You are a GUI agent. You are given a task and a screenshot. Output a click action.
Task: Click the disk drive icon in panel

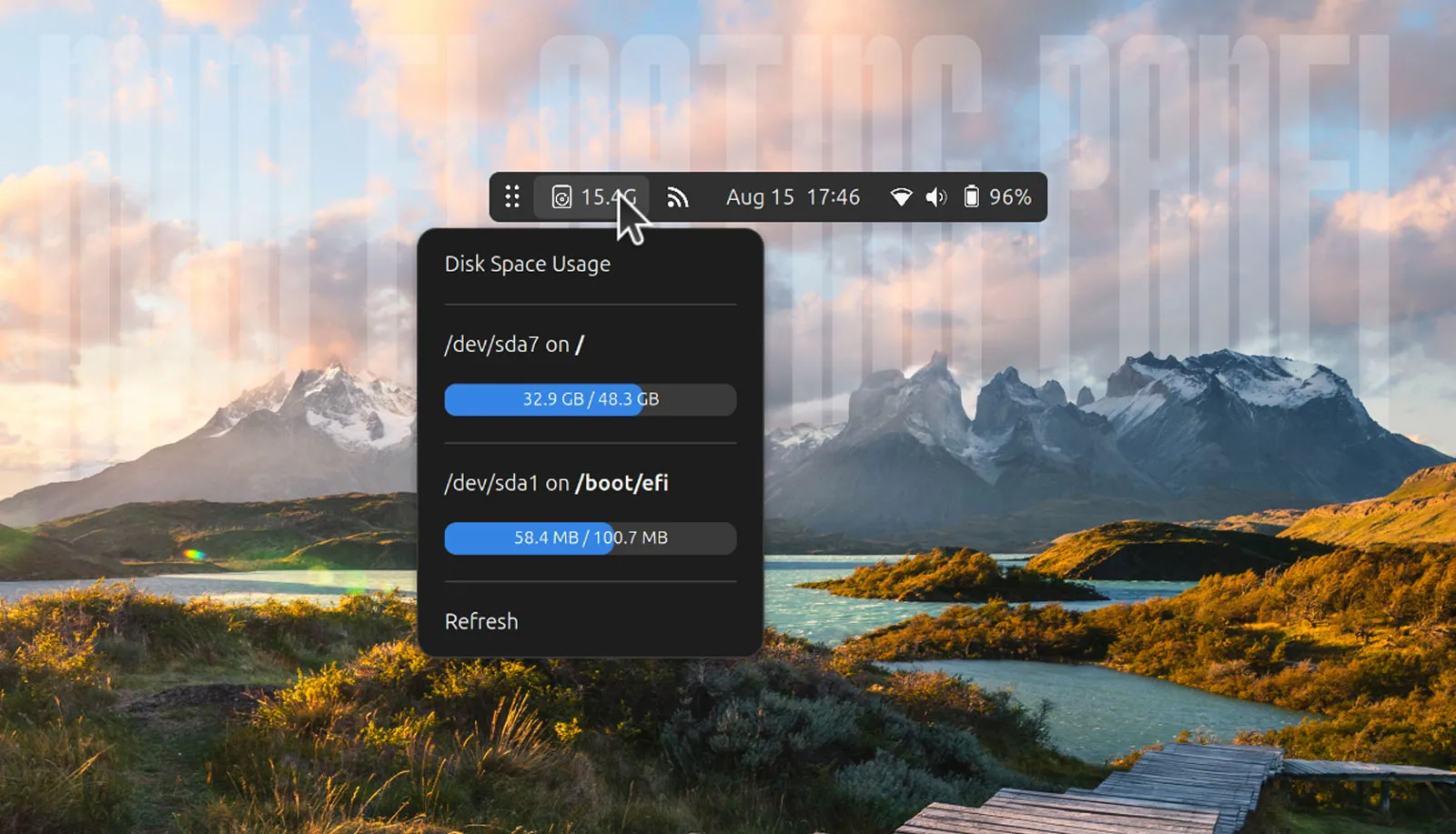[x=561, y=196]
